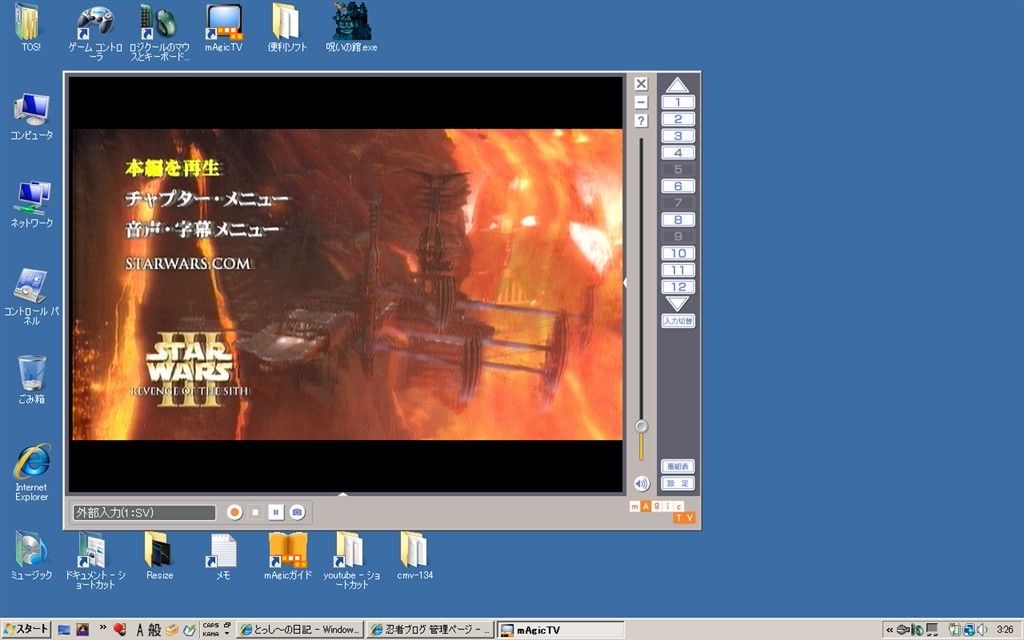The height and width of the screenshot is (640, 1024).
Task: Toggle the IME A input mode indicator
Action: 140,630
